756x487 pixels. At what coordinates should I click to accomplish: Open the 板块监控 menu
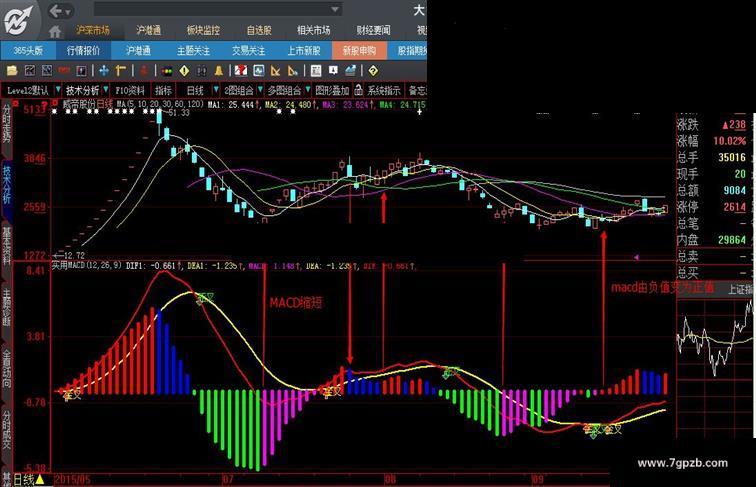[203, 30]
